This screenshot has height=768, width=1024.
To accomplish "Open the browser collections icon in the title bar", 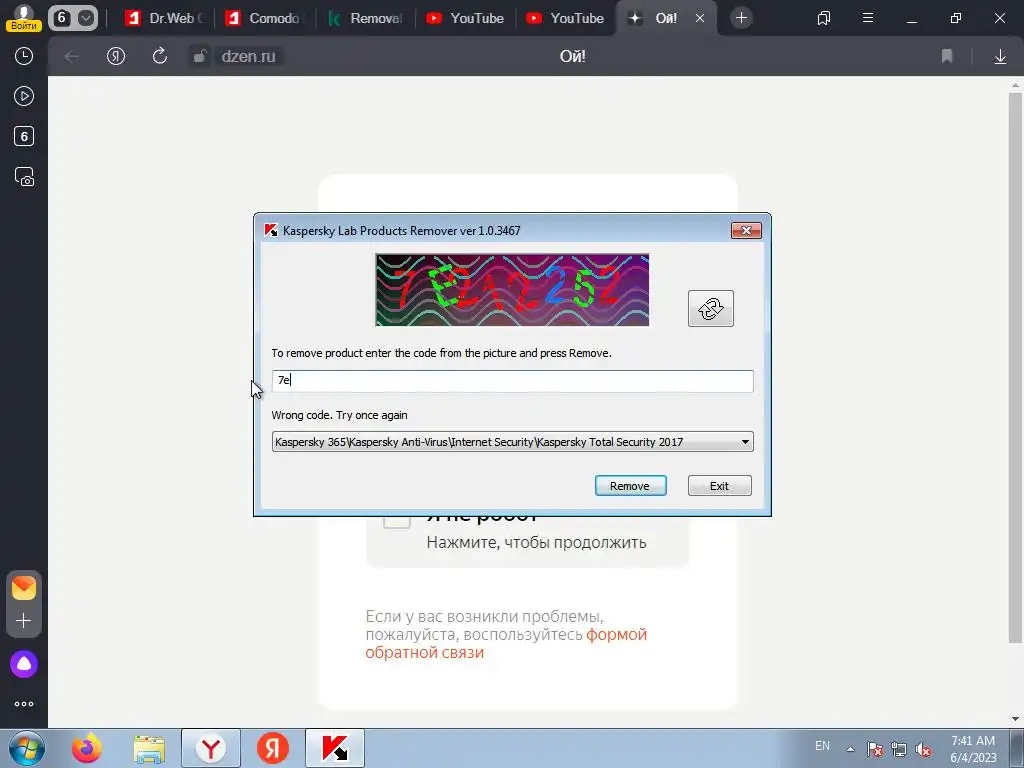I will pos(824,18).
